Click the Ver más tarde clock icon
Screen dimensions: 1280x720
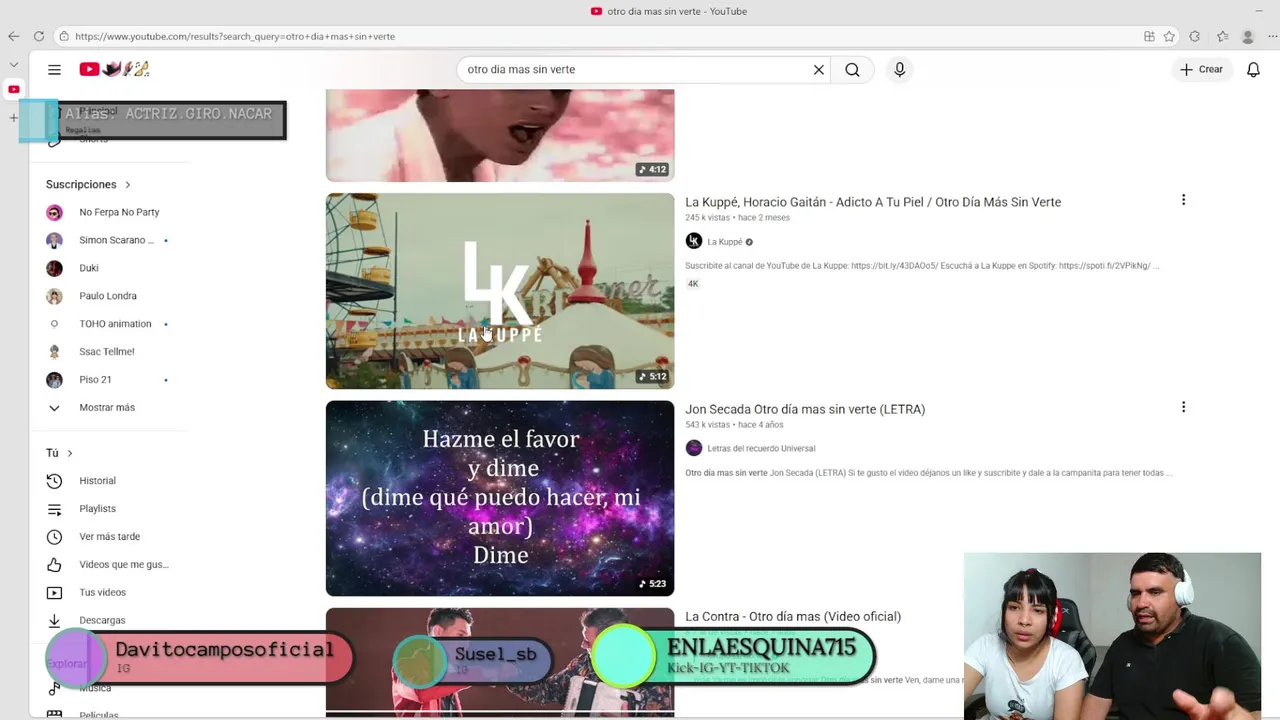pyautogui.click(x=54, y=537)
